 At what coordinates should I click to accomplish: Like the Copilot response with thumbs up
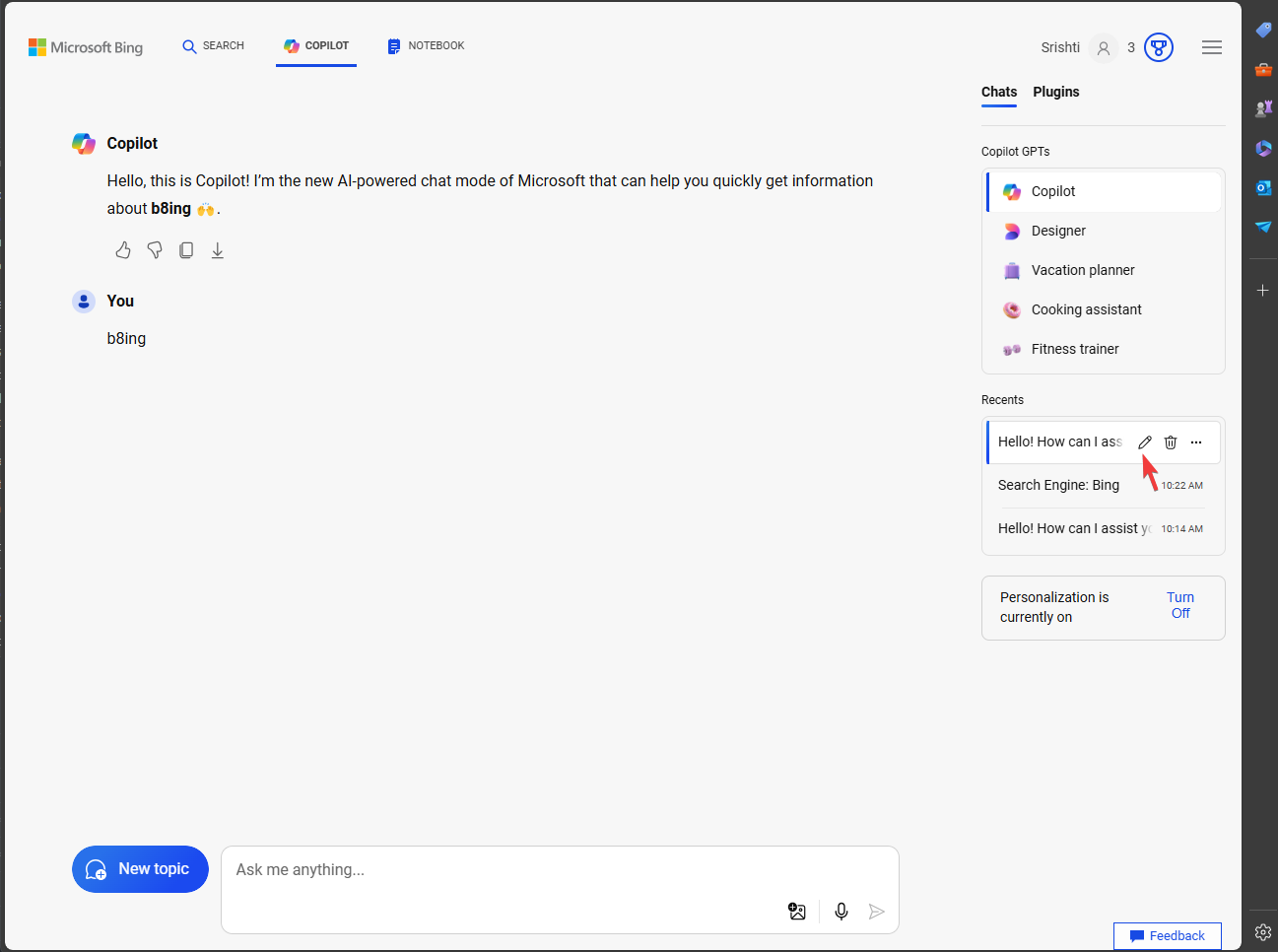[123, 250]
